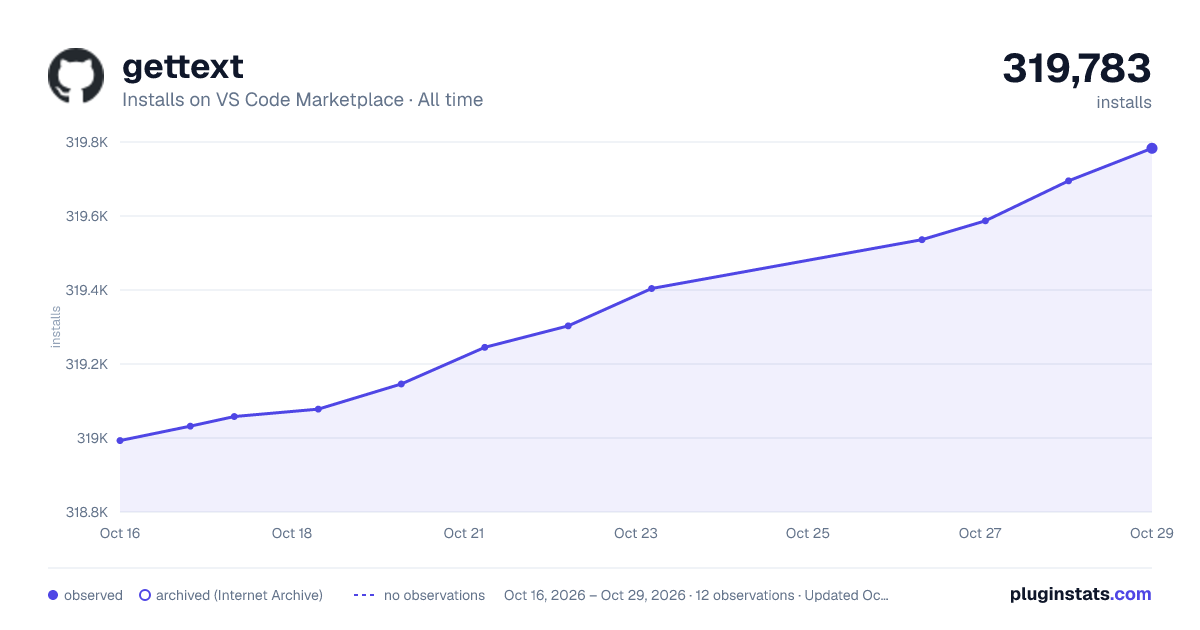Click the vertical installs axis title
The width and height of the screenshot is (1200, 630).
(56, 327)
